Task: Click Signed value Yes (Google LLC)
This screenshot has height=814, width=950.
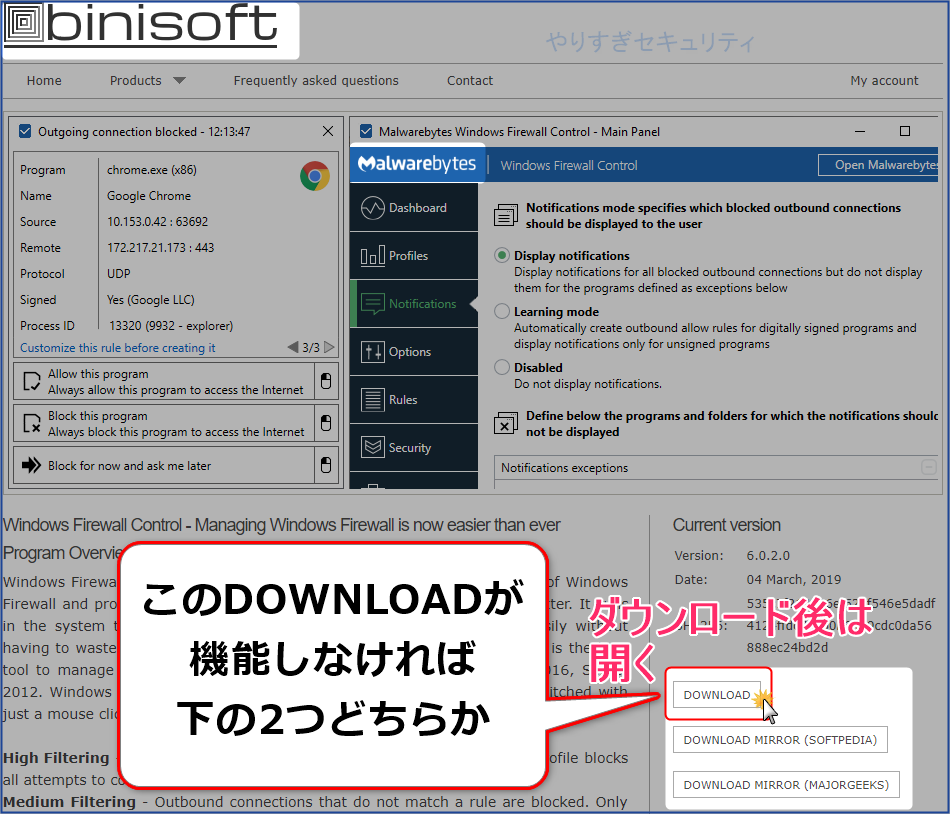Action: [151, 300]
